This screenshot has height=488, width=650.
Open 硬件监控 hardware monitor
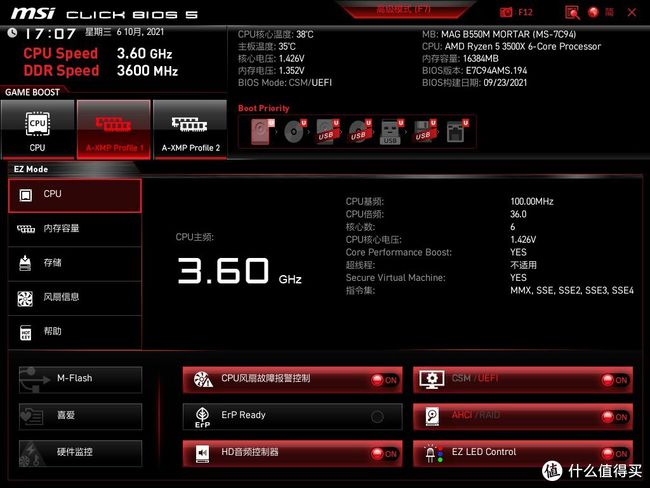click(80, 453)
